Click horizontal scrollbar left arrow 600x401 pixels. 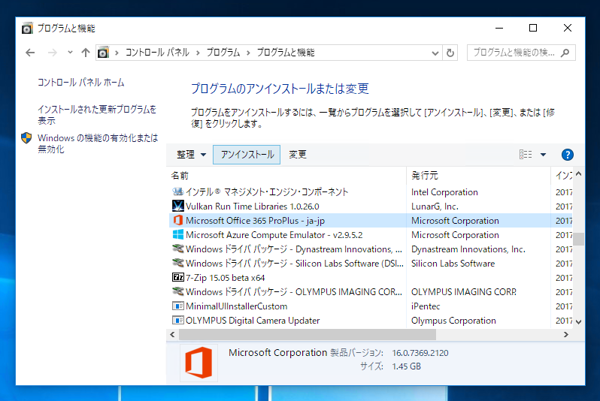tap(173, 335)
